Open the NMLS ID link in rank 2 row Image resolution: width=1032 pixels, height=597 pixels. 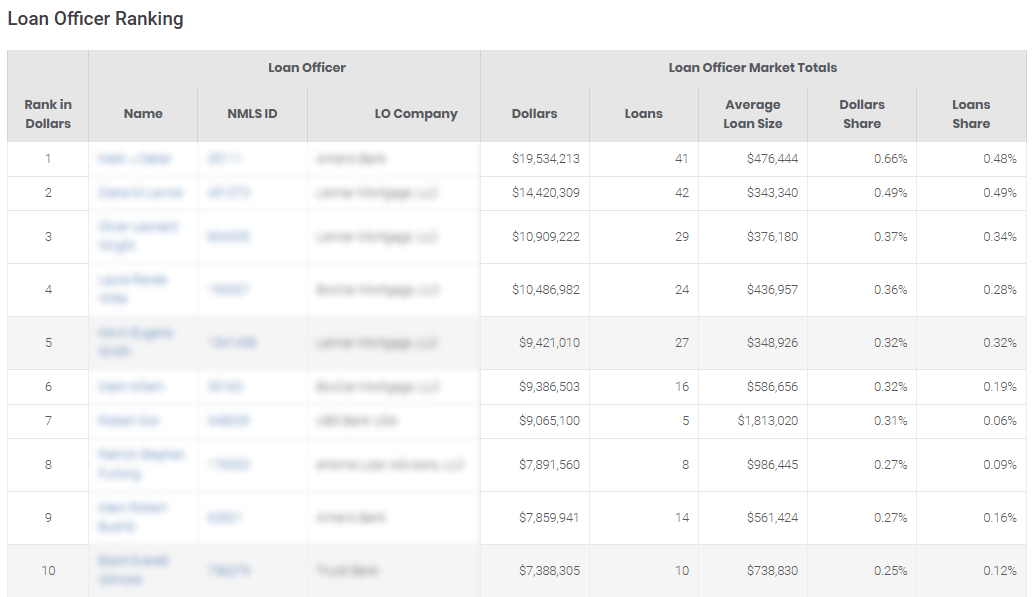click(228, 193)
